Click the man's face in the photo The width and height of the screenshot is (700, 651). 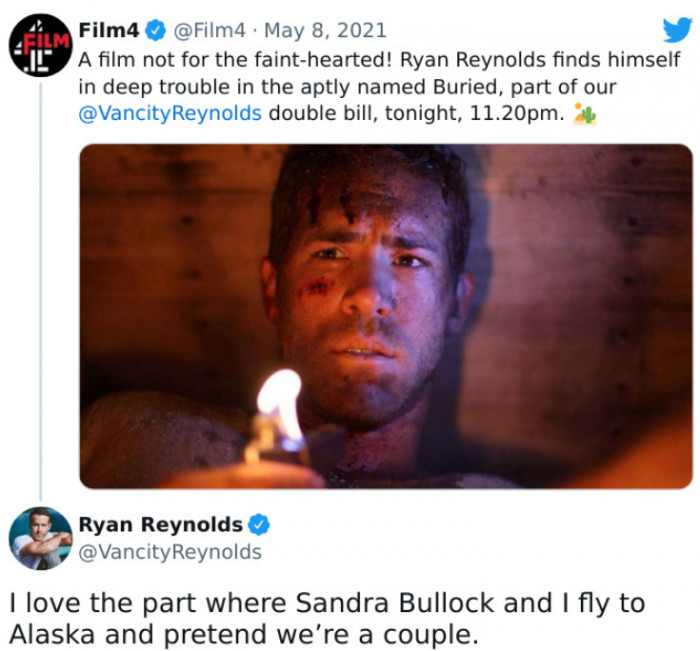[x=366, y=286]
